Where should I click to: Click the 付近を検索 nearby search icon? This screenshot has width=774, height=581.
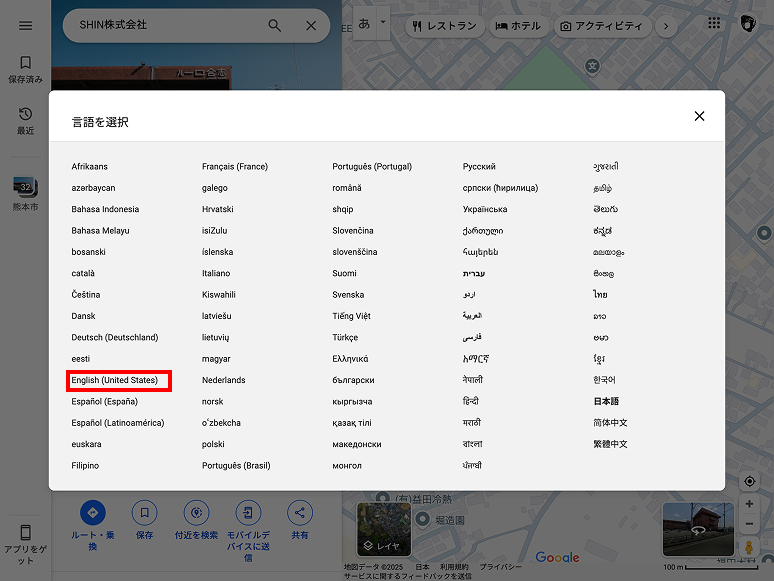tap(196, 513)
